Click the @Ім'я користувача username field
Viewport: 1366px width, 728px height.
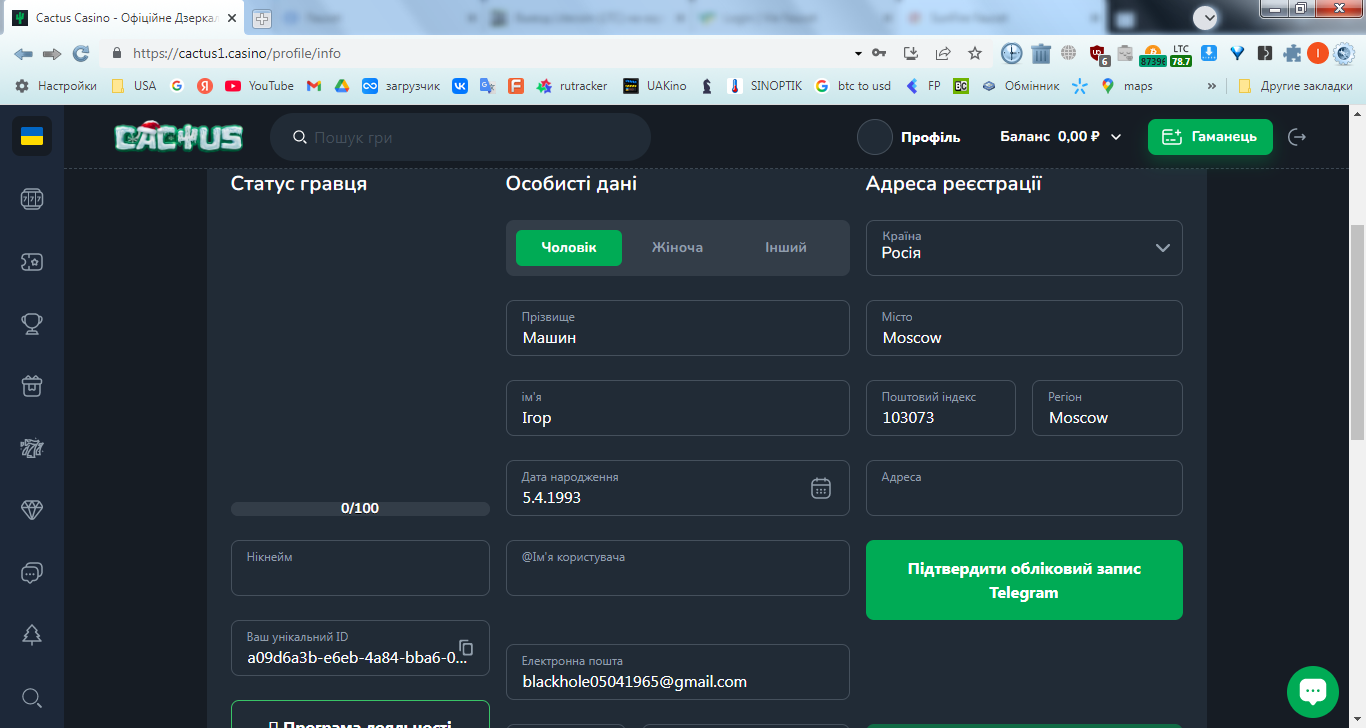coord(678,568)
